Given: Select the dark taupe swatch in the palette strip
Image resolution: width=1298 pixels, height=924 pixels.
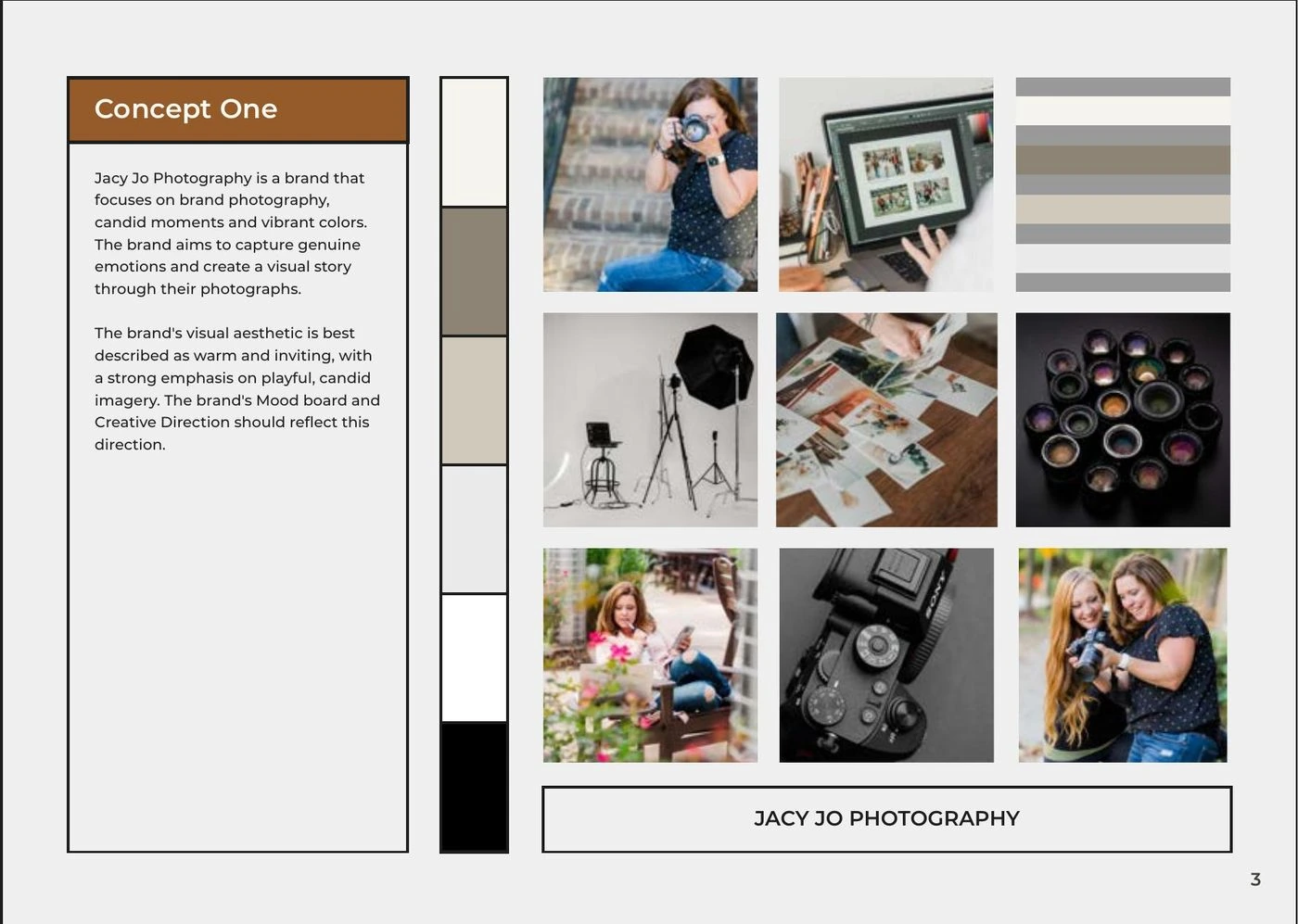Looking at the screenshot, I should (474, 272).
